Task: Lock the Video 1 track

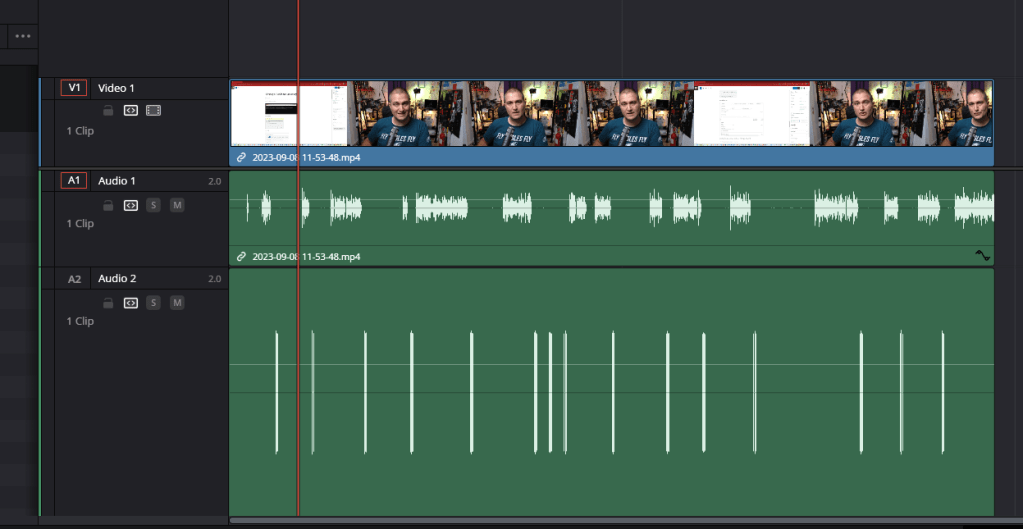Action: pos(108,111)
